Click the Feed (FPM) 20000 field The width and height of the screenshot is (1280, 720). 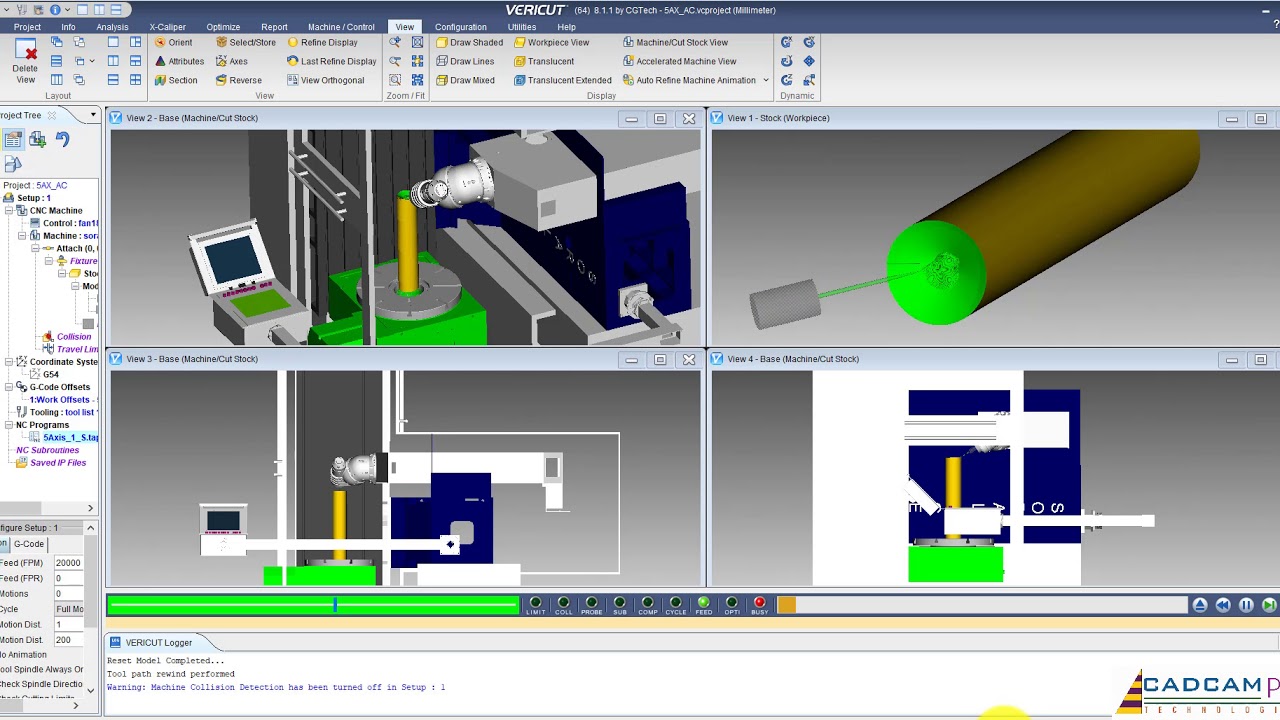[x=69, y=563]
